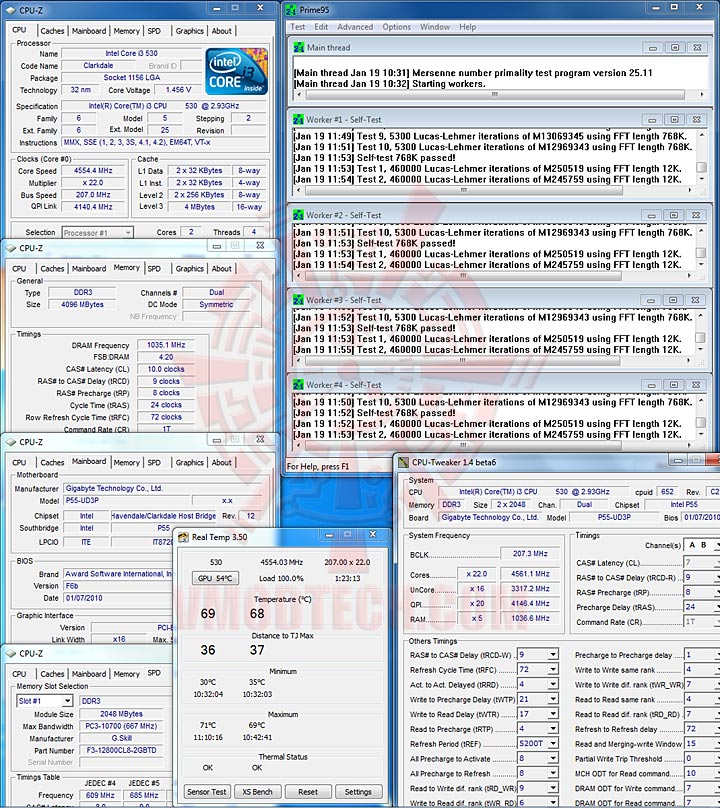The height and width of the screenshot is (808, 720).
Task: Click the Intel Core i3 logo in CPU-Z
Action: coord(237,71)
